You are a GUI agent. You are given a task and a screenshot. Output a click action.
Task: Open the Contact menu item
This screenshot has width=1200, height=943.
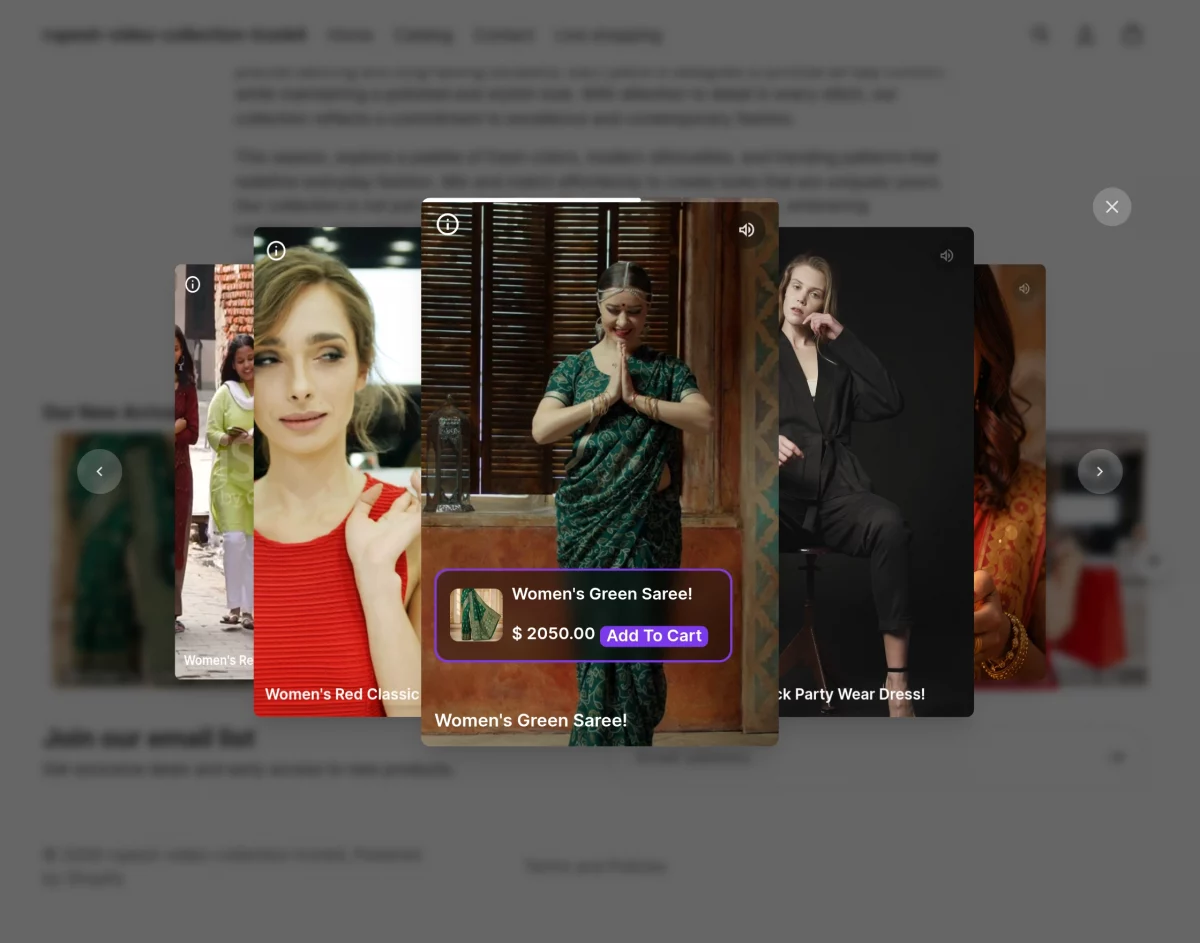[503, 35]
